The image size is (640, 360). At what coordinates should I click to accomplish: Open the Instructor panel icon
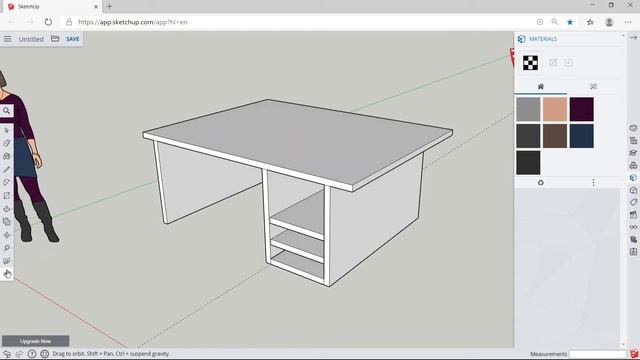(633, 153)
